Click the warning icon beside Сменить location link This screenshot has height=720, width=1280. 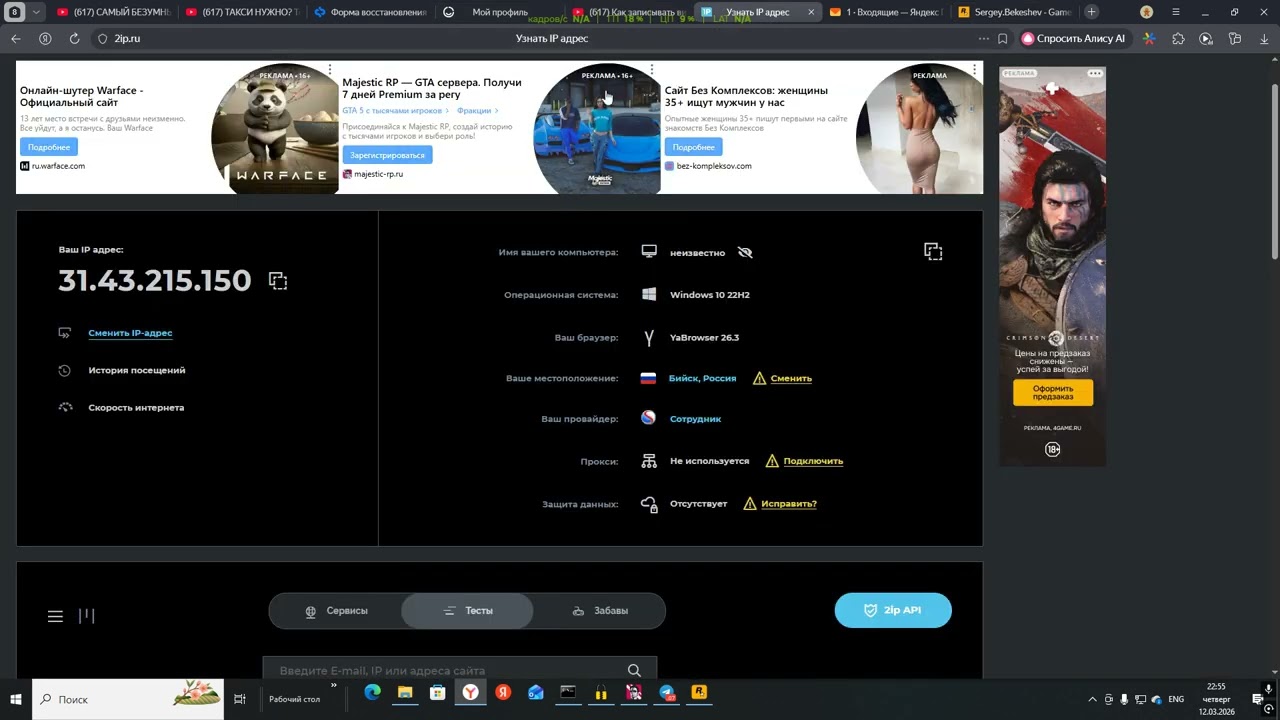coord(759,378)
